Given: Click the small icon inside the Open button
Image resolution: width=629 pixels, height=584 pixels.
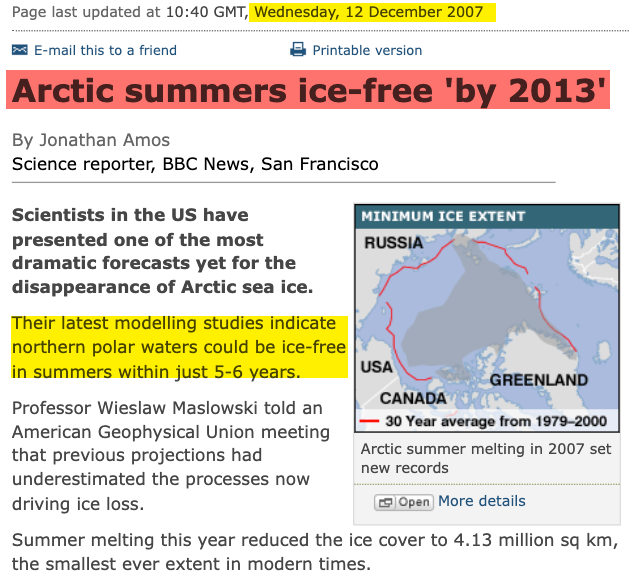Looking at the screenshot, I should [x=383, y=502].
